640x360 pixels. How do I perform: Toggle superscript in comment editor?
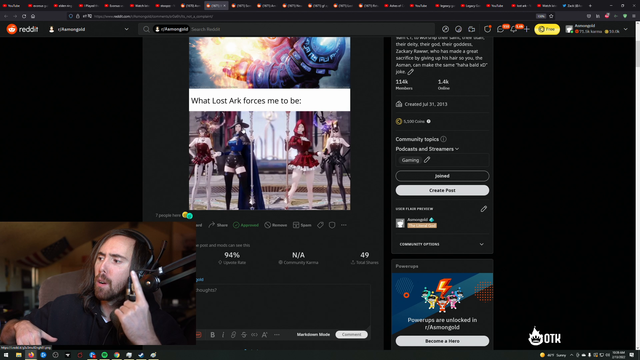(264, 334)
